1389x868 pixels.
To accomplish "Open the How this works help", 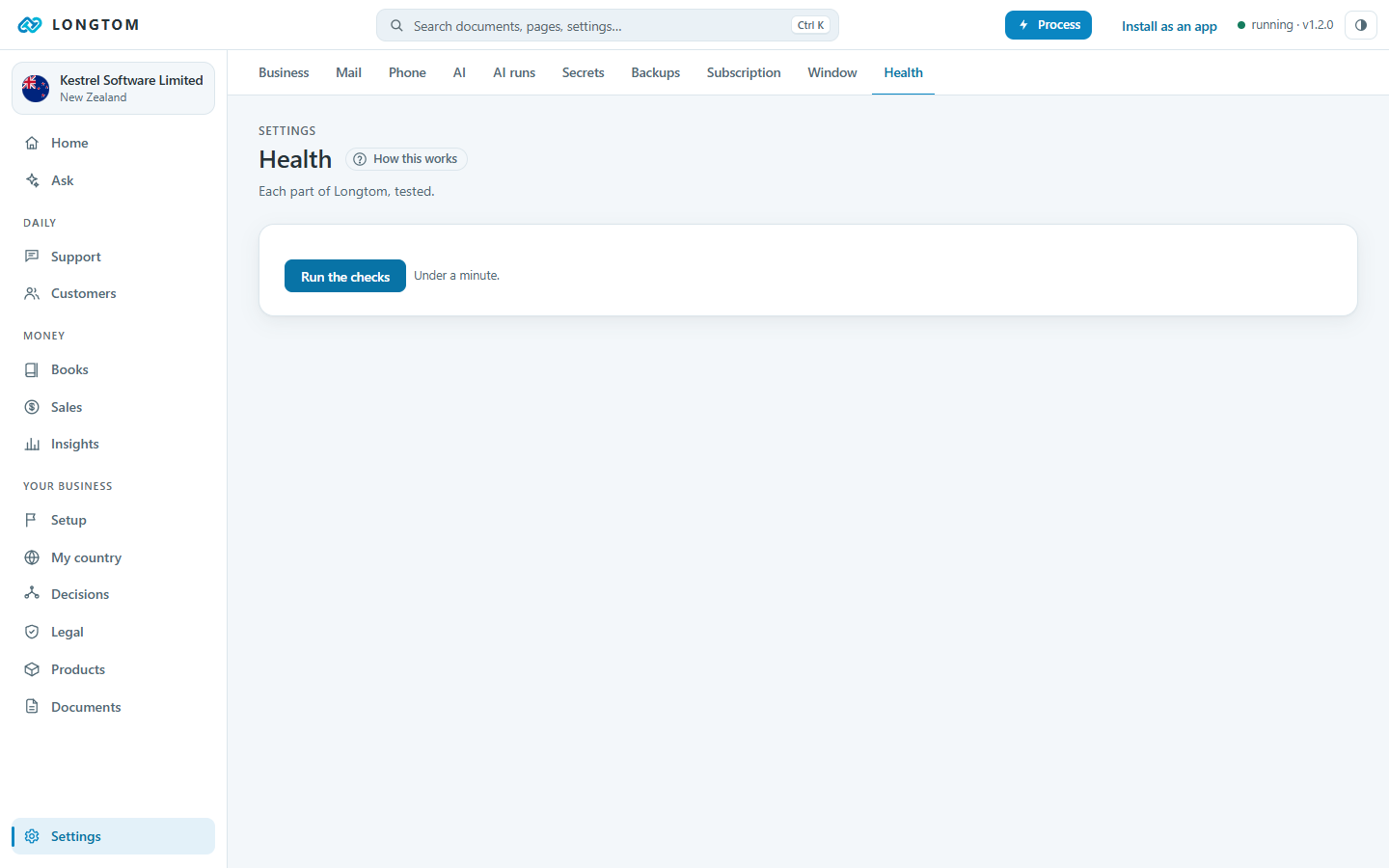I will (406, 159).
